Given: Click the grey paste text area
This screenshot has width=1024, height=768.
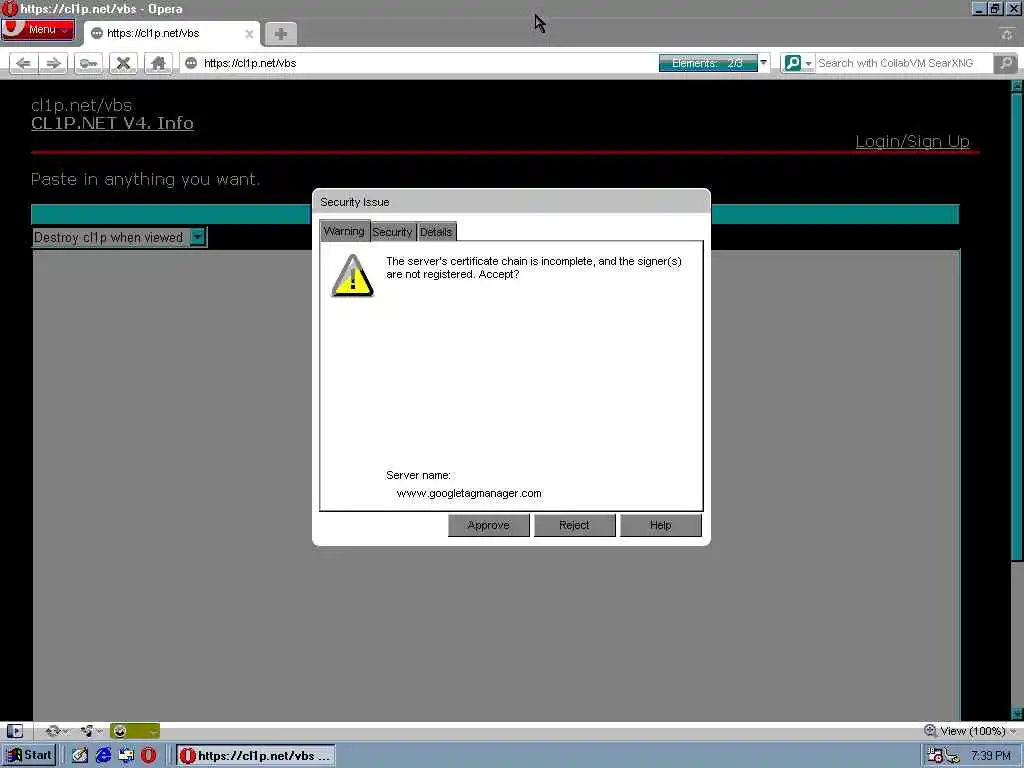Looking at the screenshot, I should 496,484.
